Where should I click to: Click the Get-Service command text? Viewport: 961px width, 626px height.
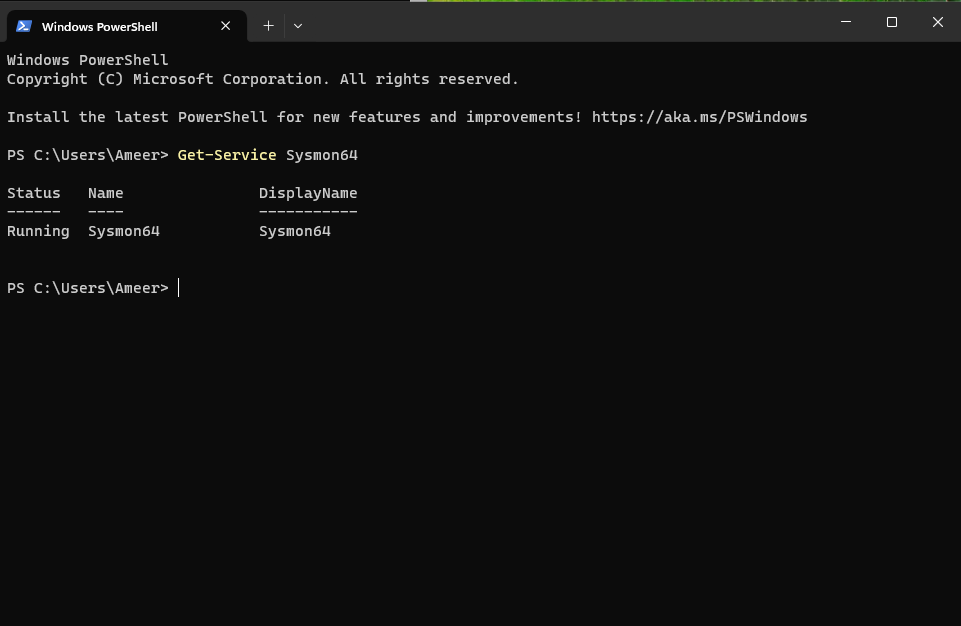tap(226, 155)
